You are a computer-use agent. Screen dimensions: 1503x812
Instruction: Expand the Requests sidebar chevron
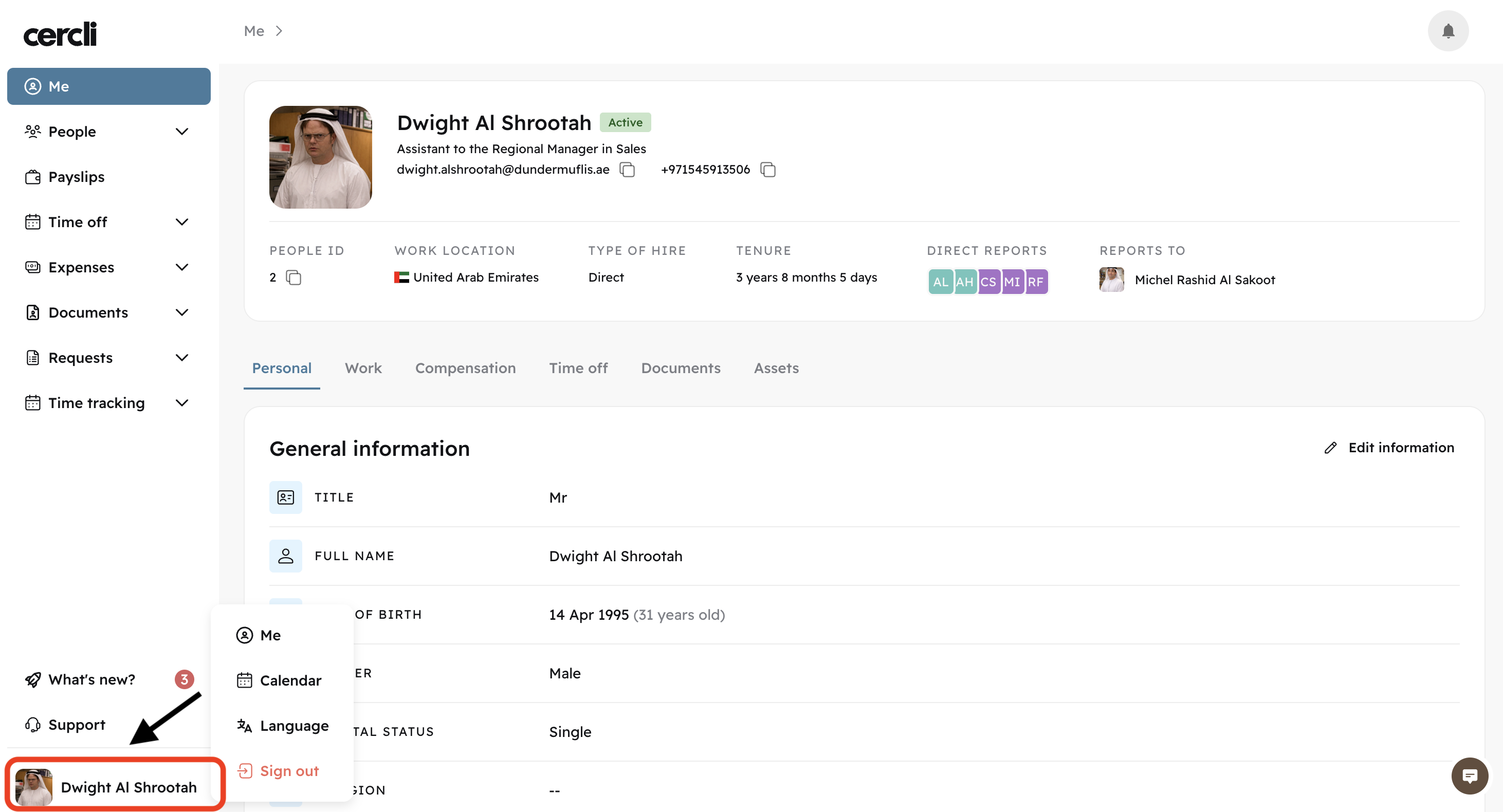182,358
